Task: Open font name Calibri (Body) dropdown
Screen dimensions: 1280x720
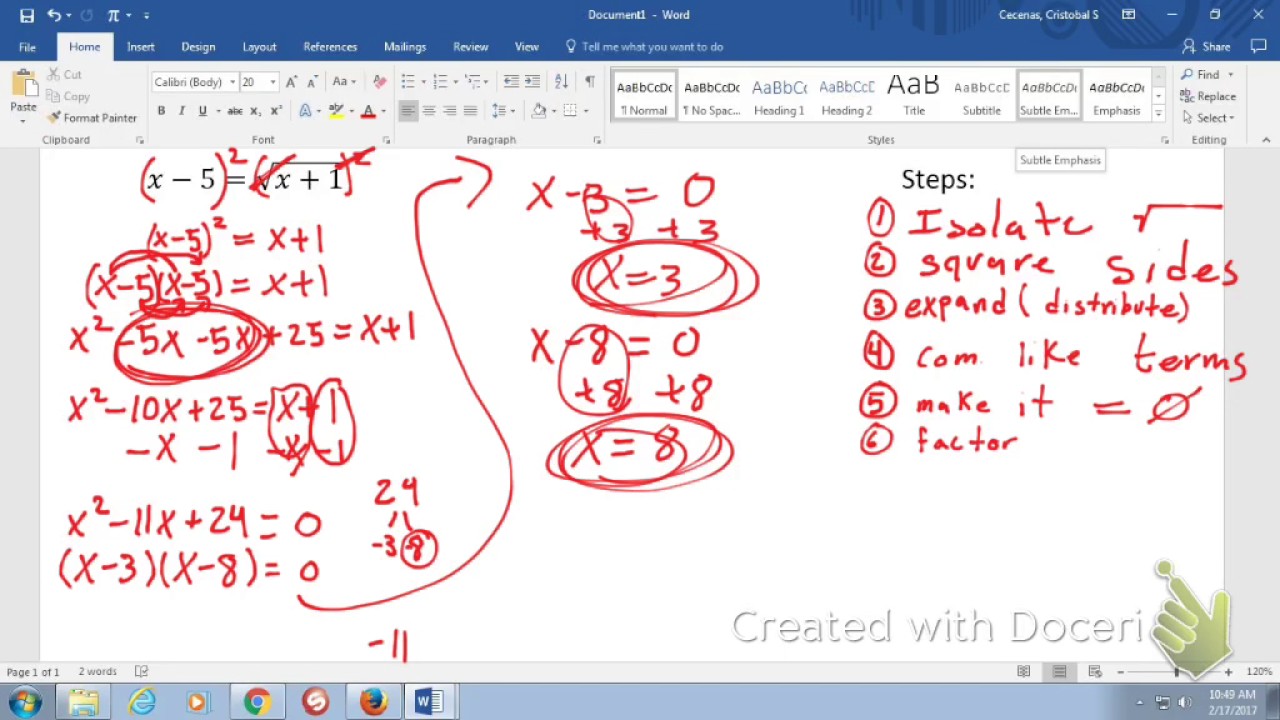Action: point(233,82)
